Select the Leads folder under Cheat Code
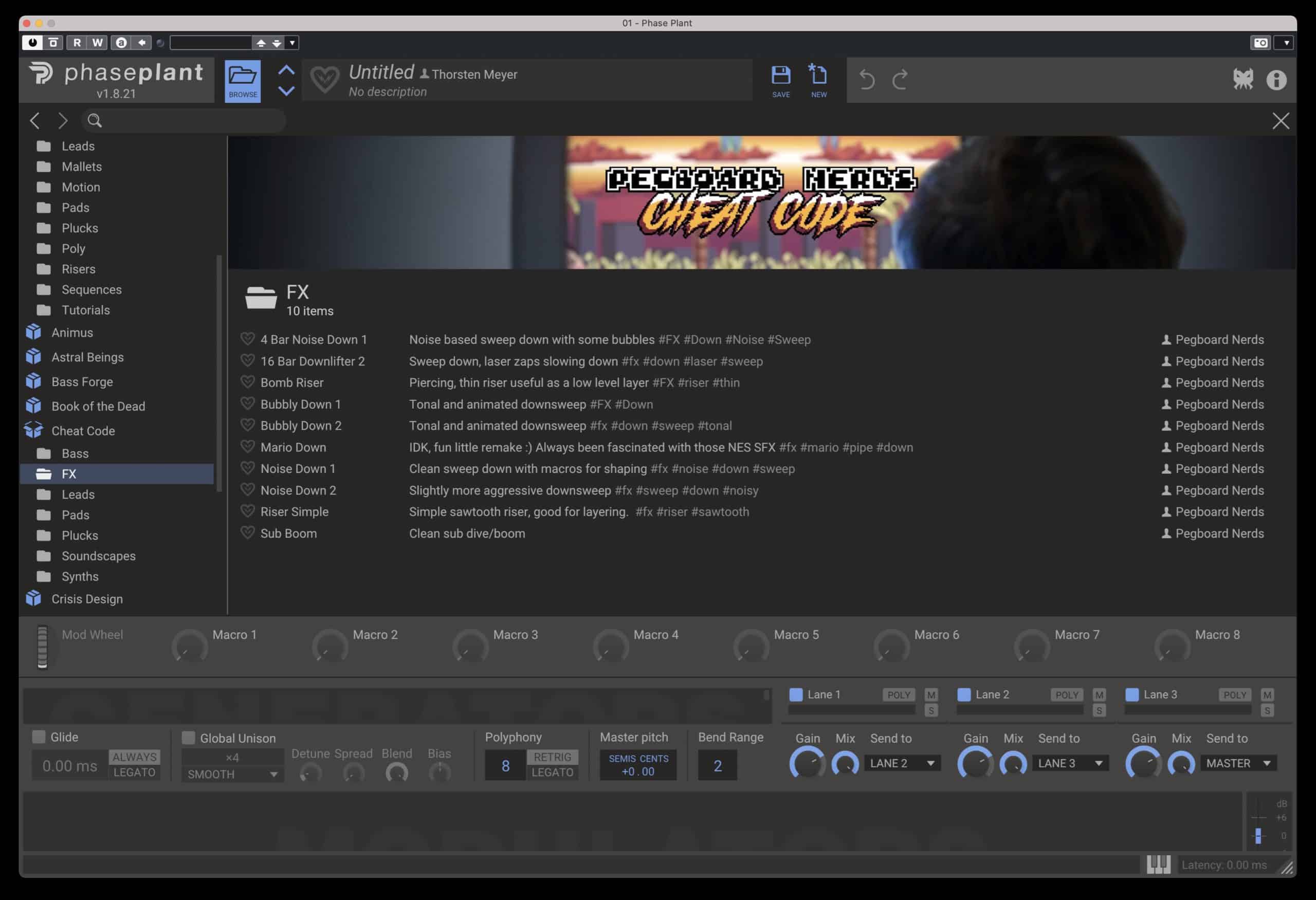1316x900 pixels. tap(78, 494)
